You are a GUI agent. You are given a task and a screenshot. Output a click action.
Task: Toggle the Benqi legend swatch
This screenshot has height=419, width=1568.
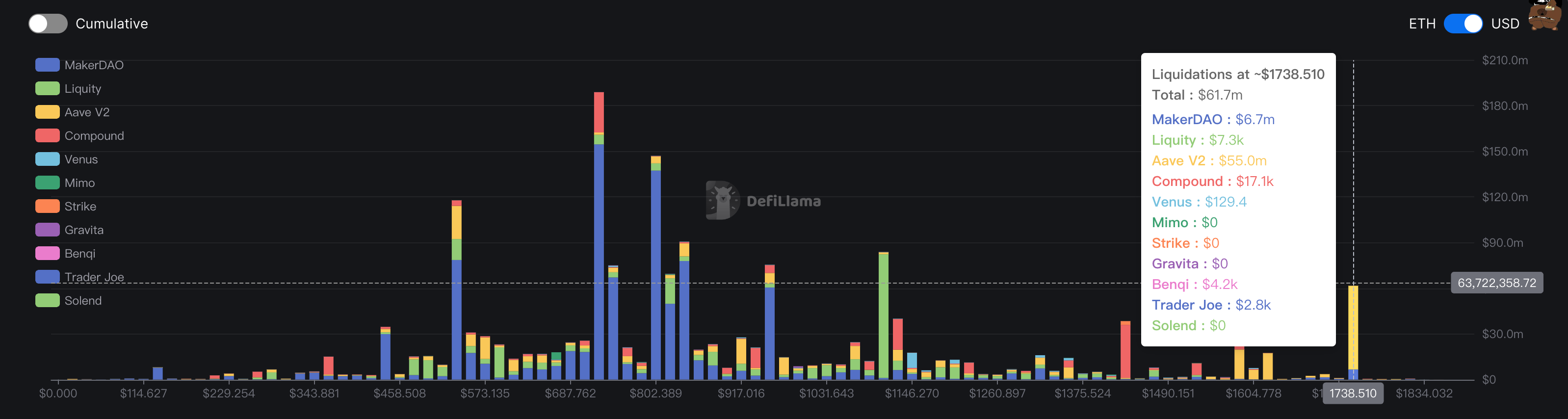[48, 253]
